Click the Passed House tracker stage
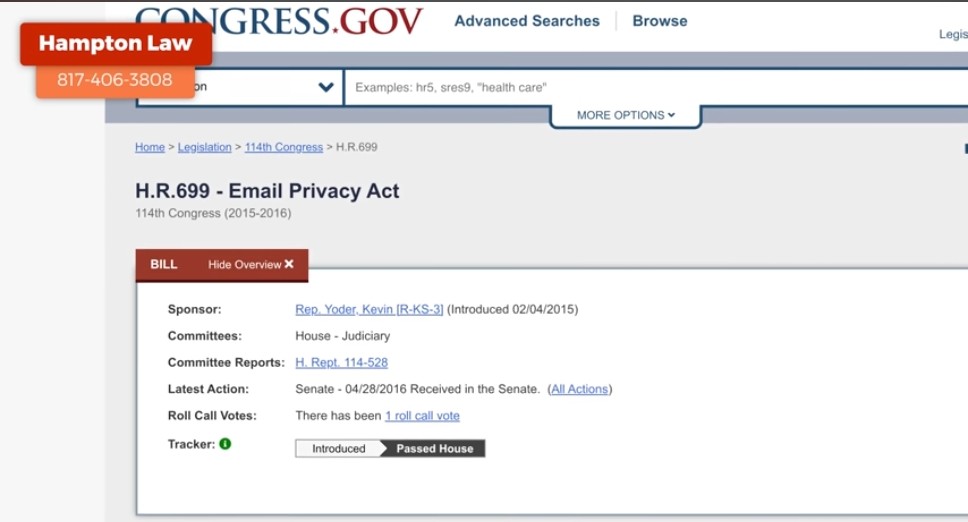 click(x=435, y=449)
